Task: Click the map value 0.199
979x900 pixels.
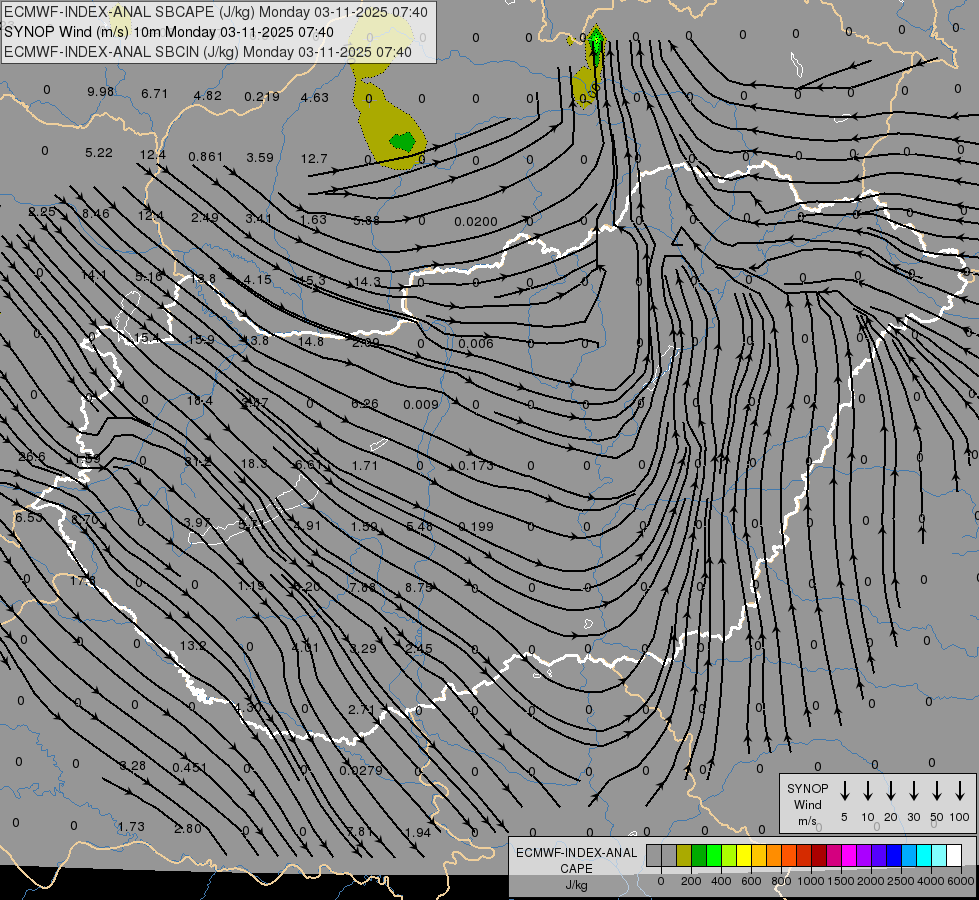Action: [476, 527]
